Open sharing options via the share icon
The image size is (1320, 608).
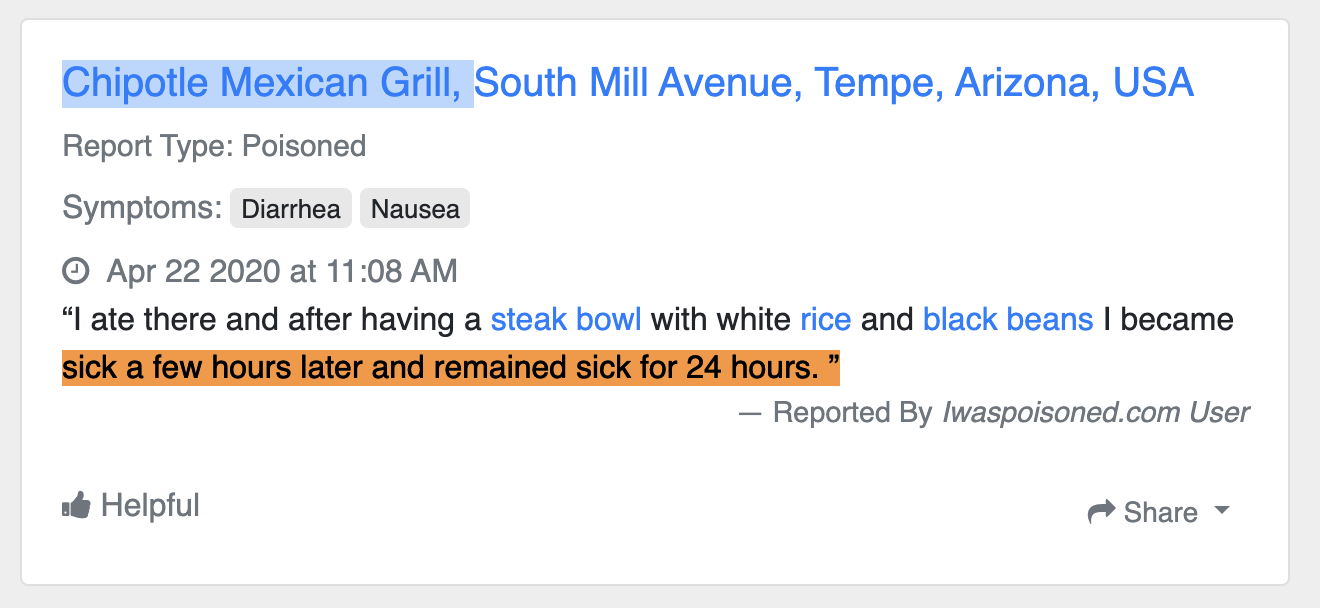coord(1104,510)
